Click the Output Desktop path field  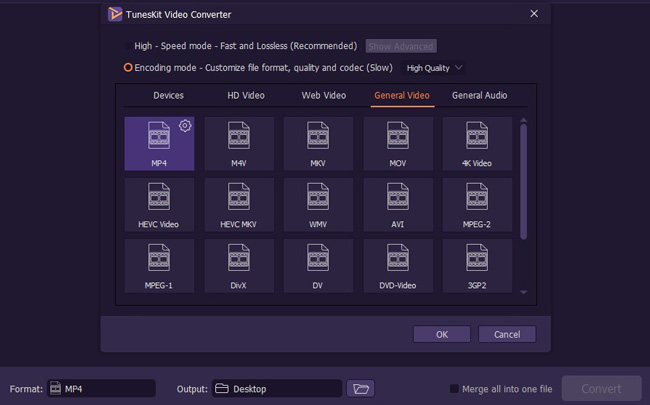click(x=277, y=388)
